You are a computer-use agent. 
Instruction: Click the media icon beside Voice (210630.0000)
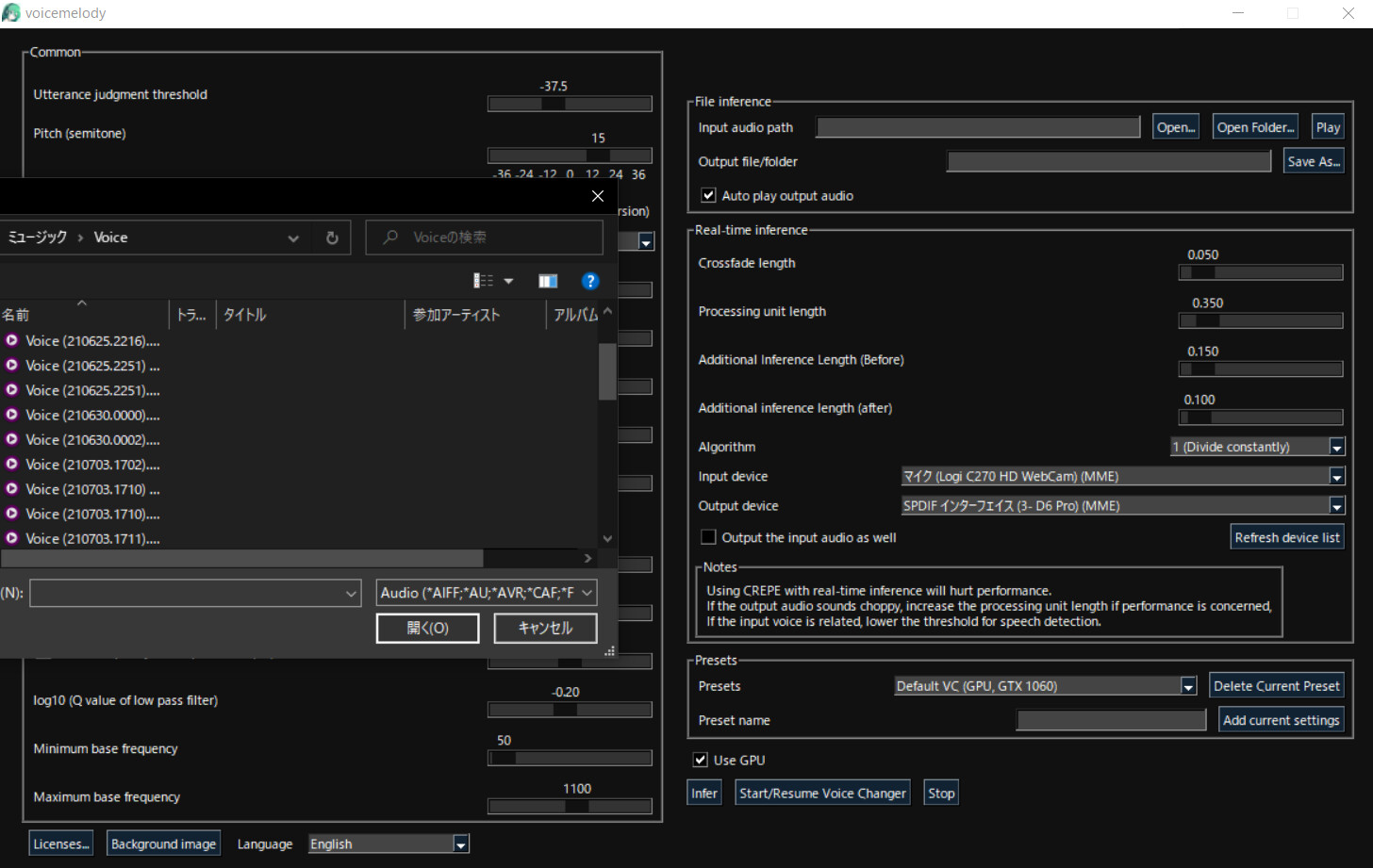click(x=11, y=415)
